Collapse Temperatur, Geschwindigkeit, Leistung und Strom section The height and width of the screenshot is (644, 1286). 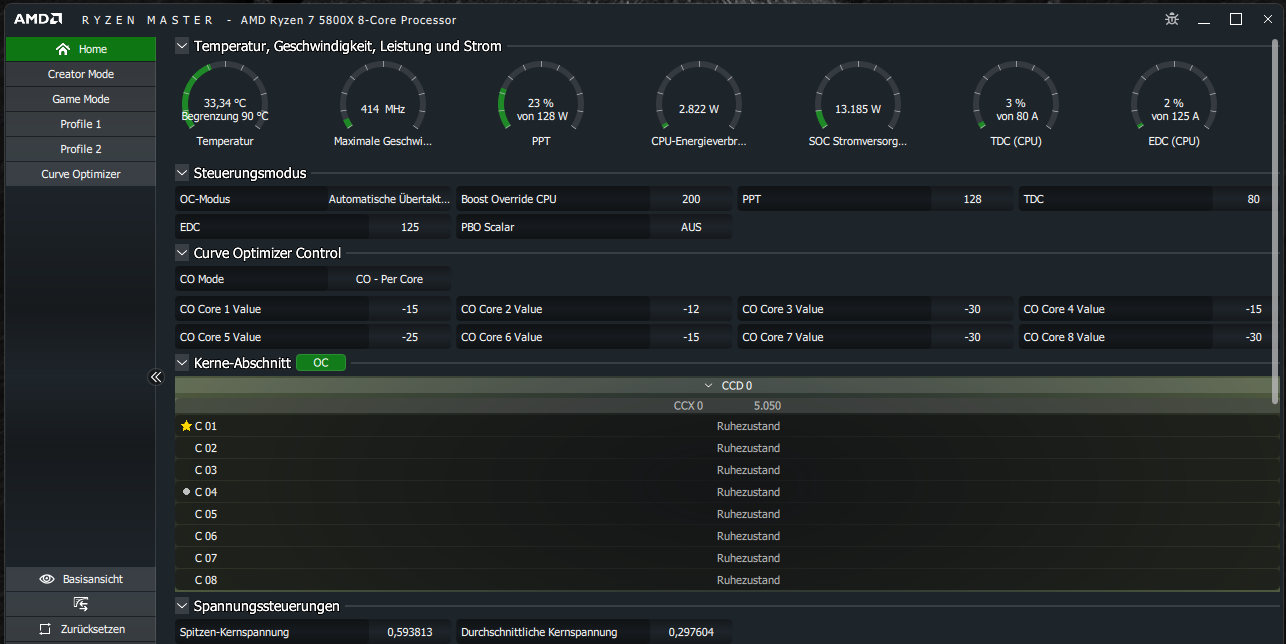tap(182, 45)
